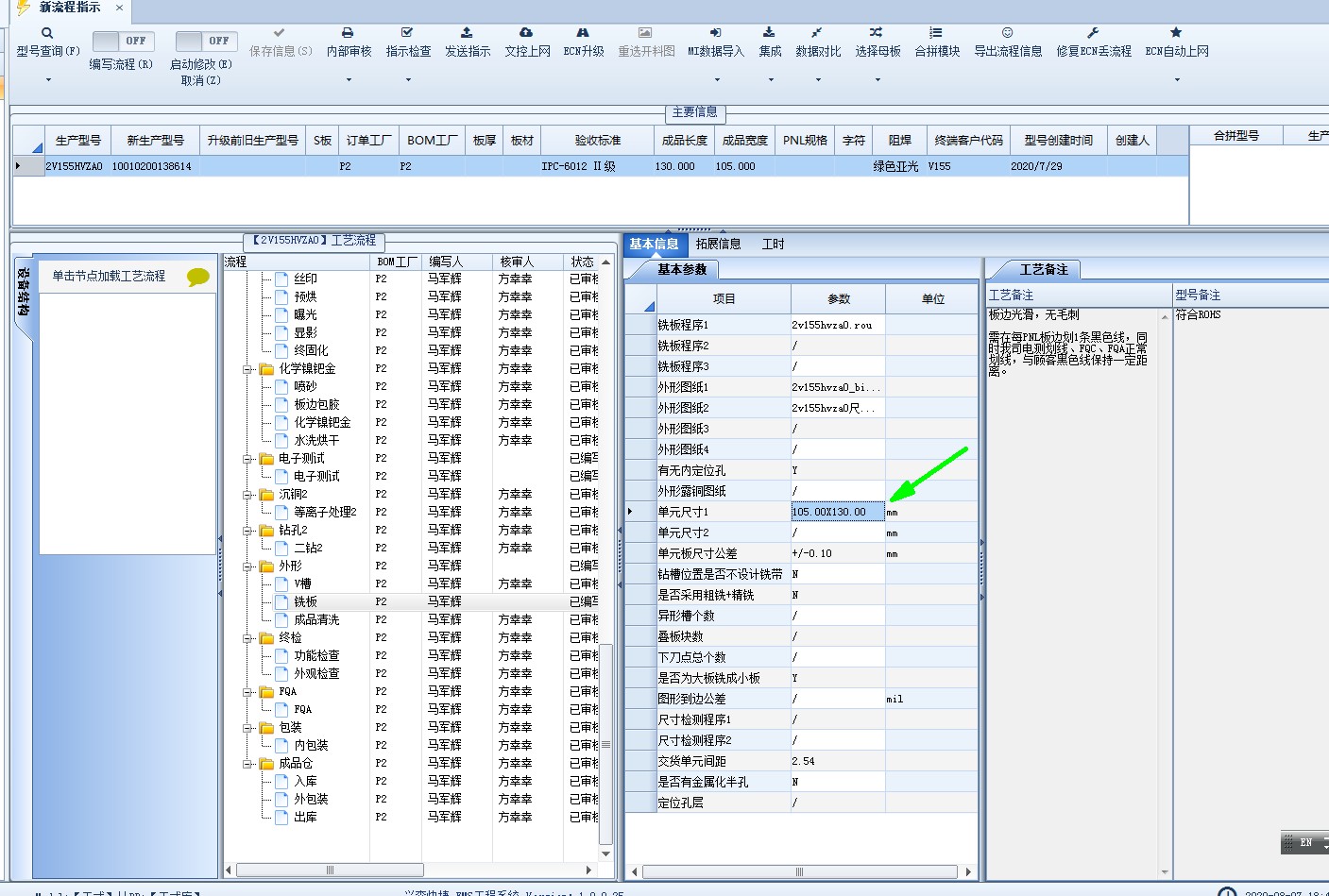The height and width of the screenshot is (896, 1329).
Task: Click the 生产型号 column header
Action: coord(77,140)
